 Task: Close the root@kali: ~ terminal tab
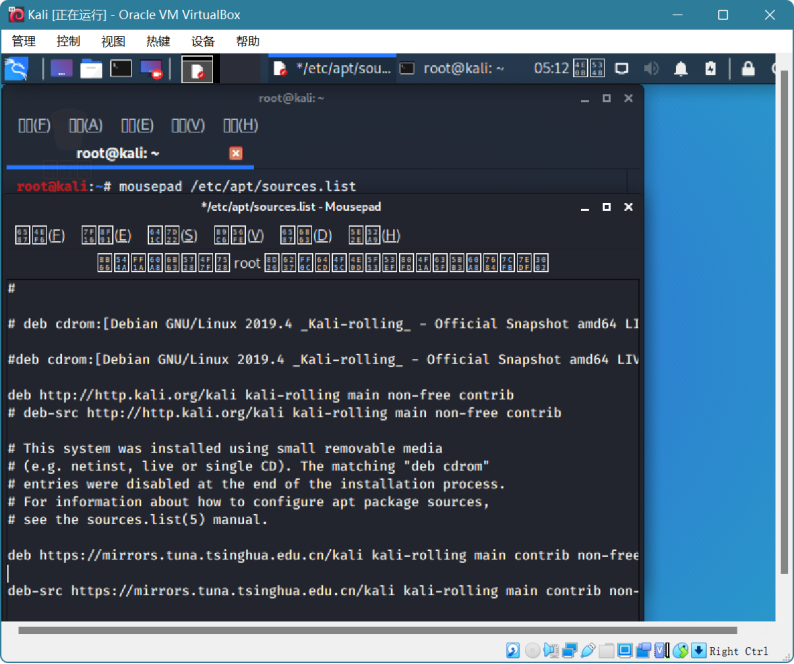(x=235, y=153)
